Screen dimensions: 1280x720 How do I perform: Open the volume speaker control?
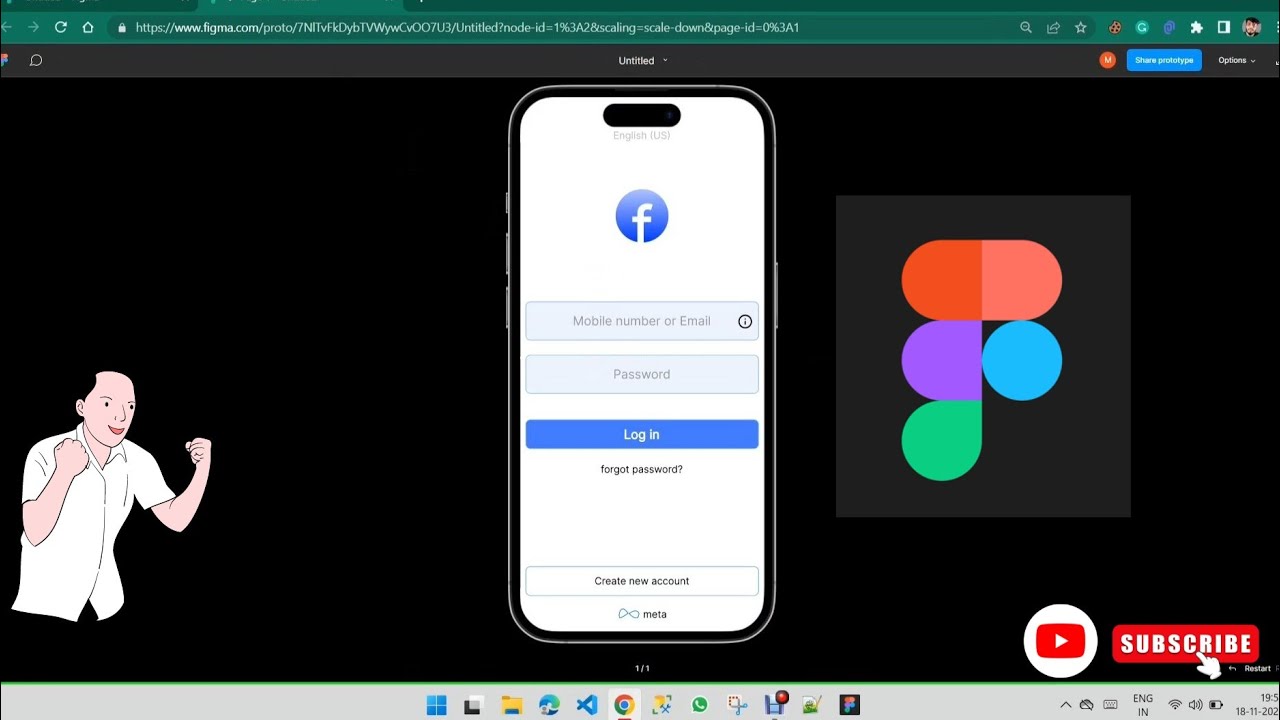1195,705
